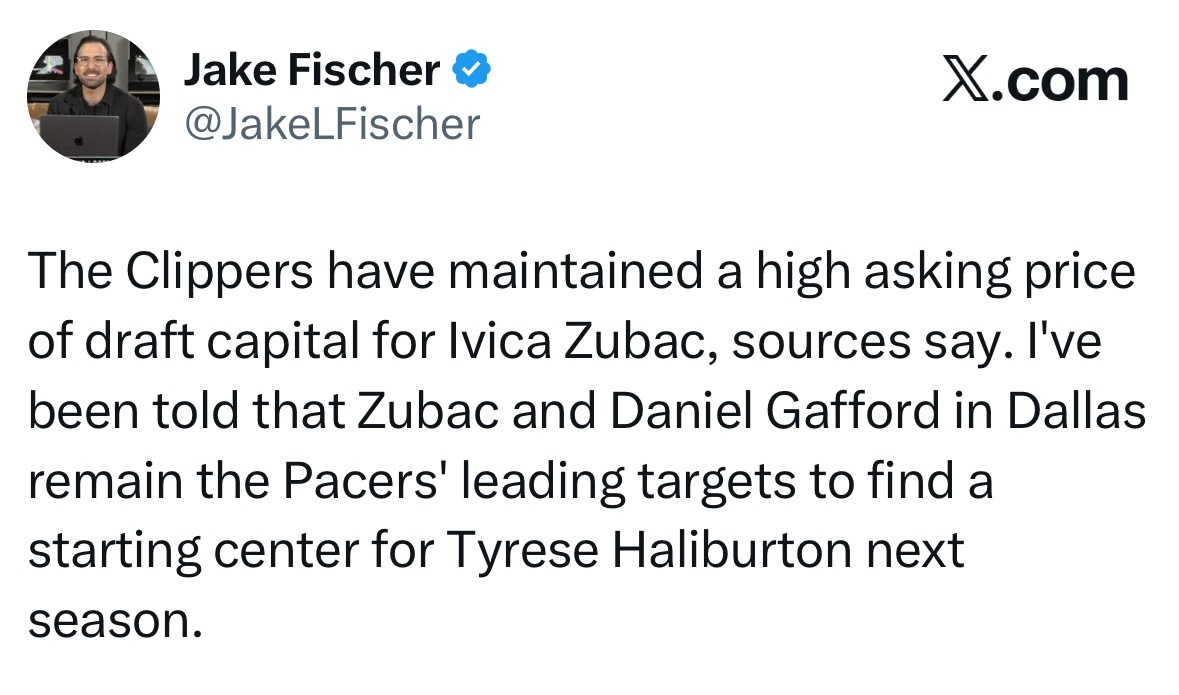Click the word "sources" in the tweet
This screenshot has width=1179, height=695.
[x=821, y=343]
